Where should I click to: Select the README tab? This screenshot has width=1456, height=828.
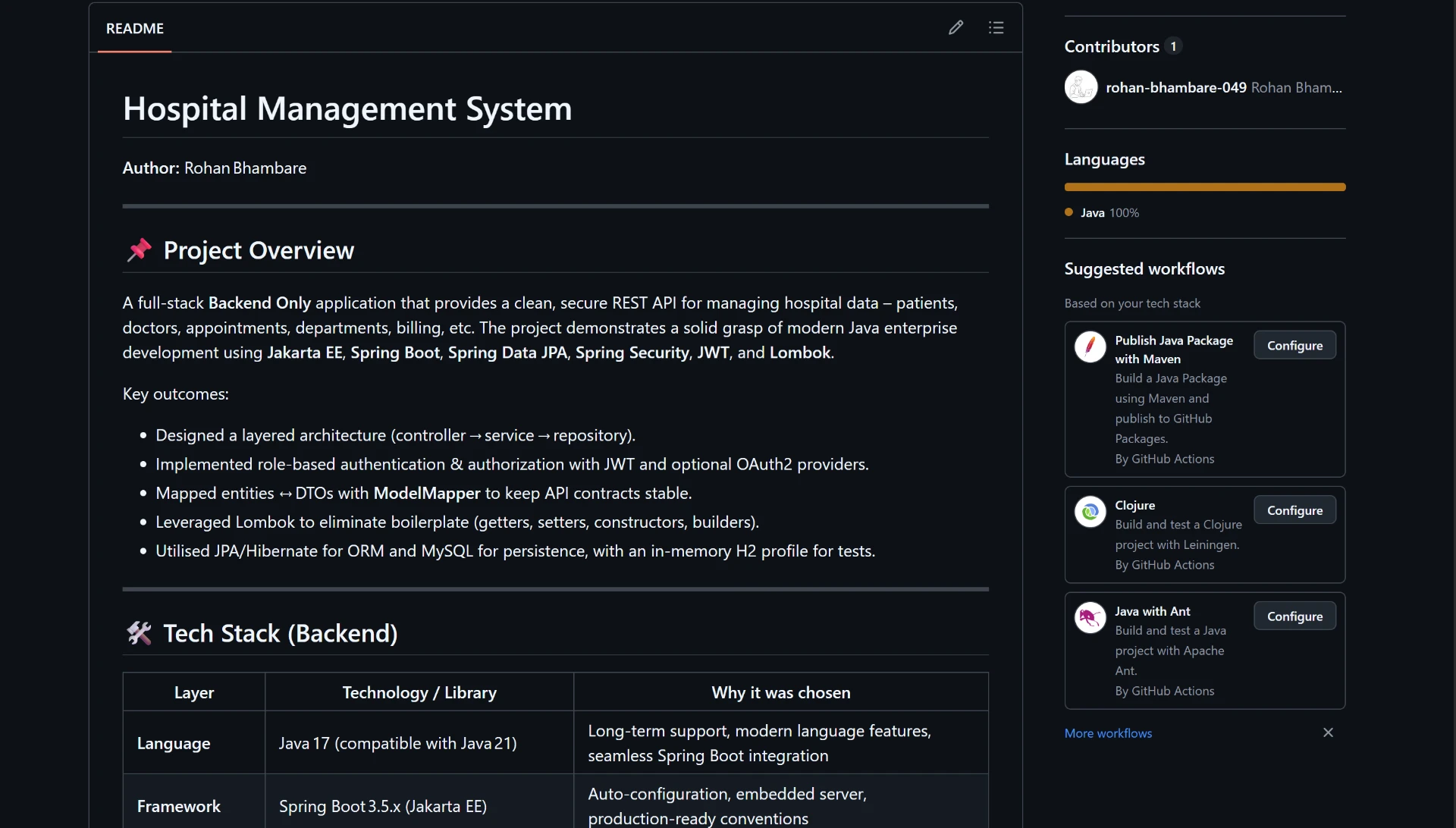(135, 28)
